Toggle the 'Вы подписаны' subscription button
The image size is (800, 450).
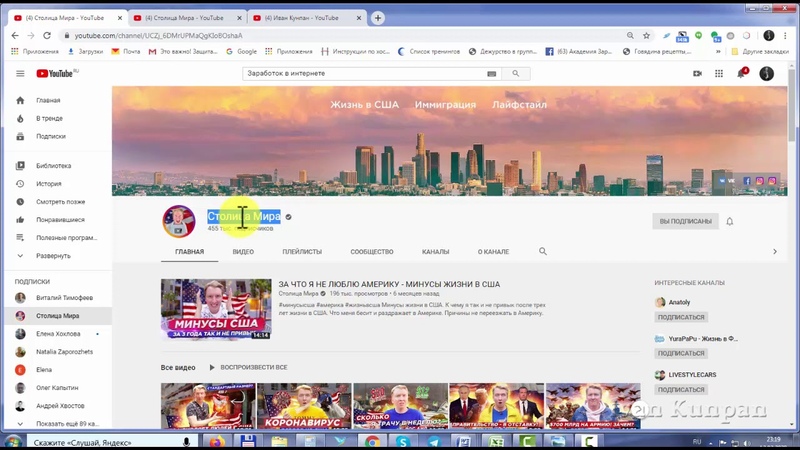click(685, 221)
